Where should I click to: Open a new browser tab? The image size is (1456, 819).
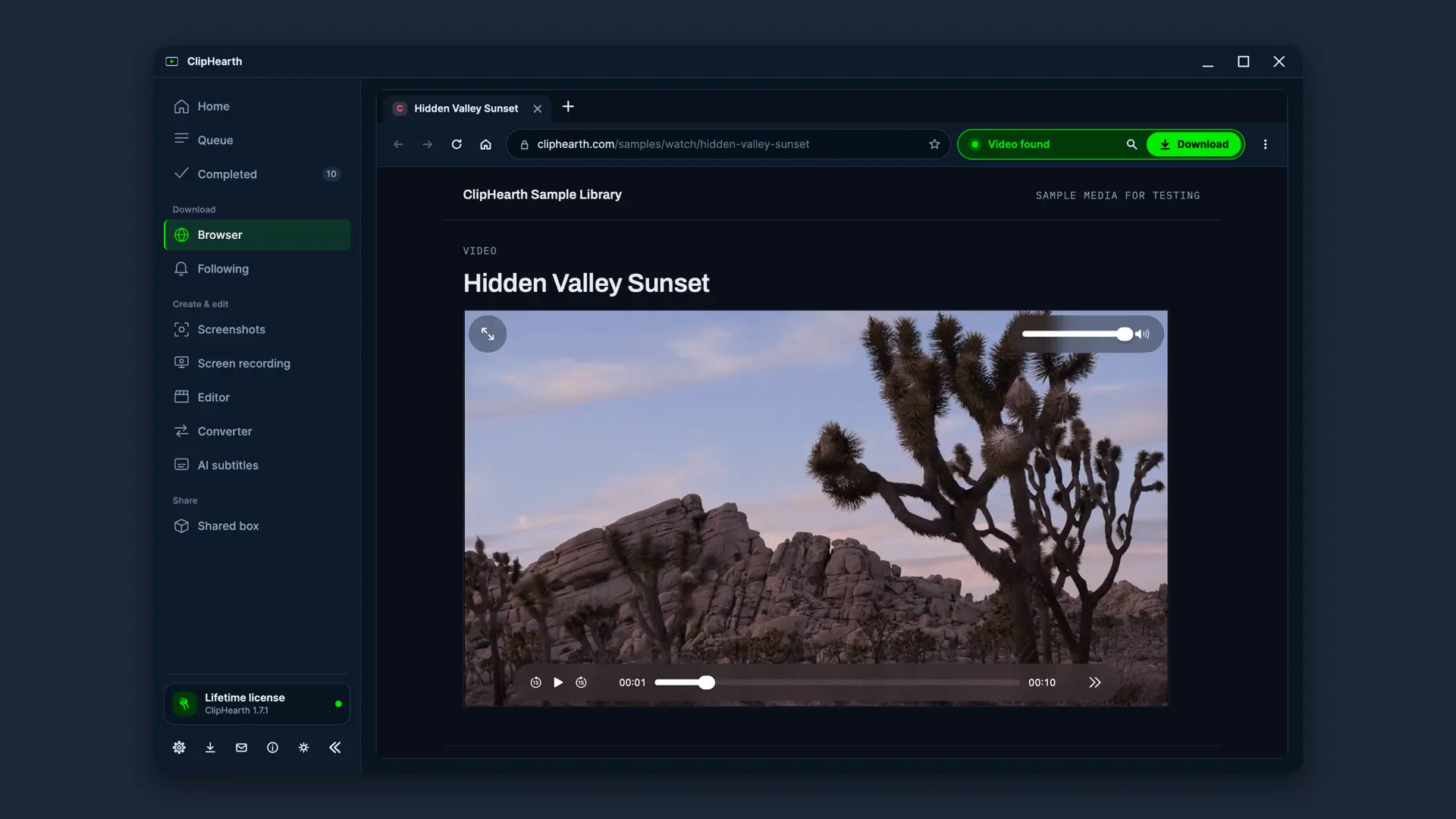tap(568, 107)
